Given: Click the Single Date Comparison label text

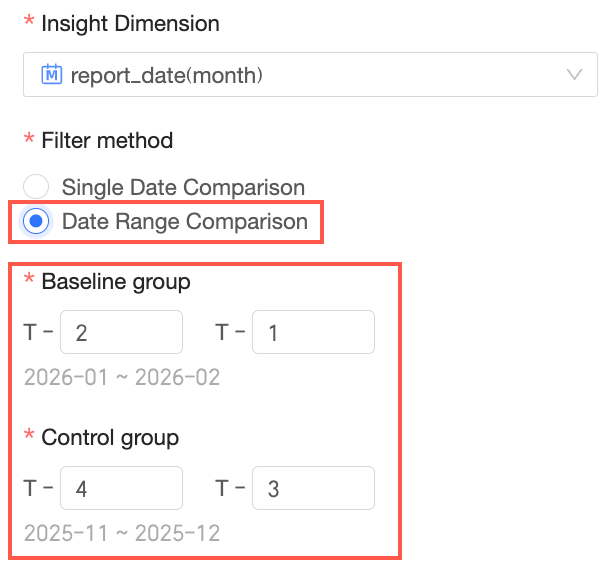Looking at the screenshot, I should 183,187.
